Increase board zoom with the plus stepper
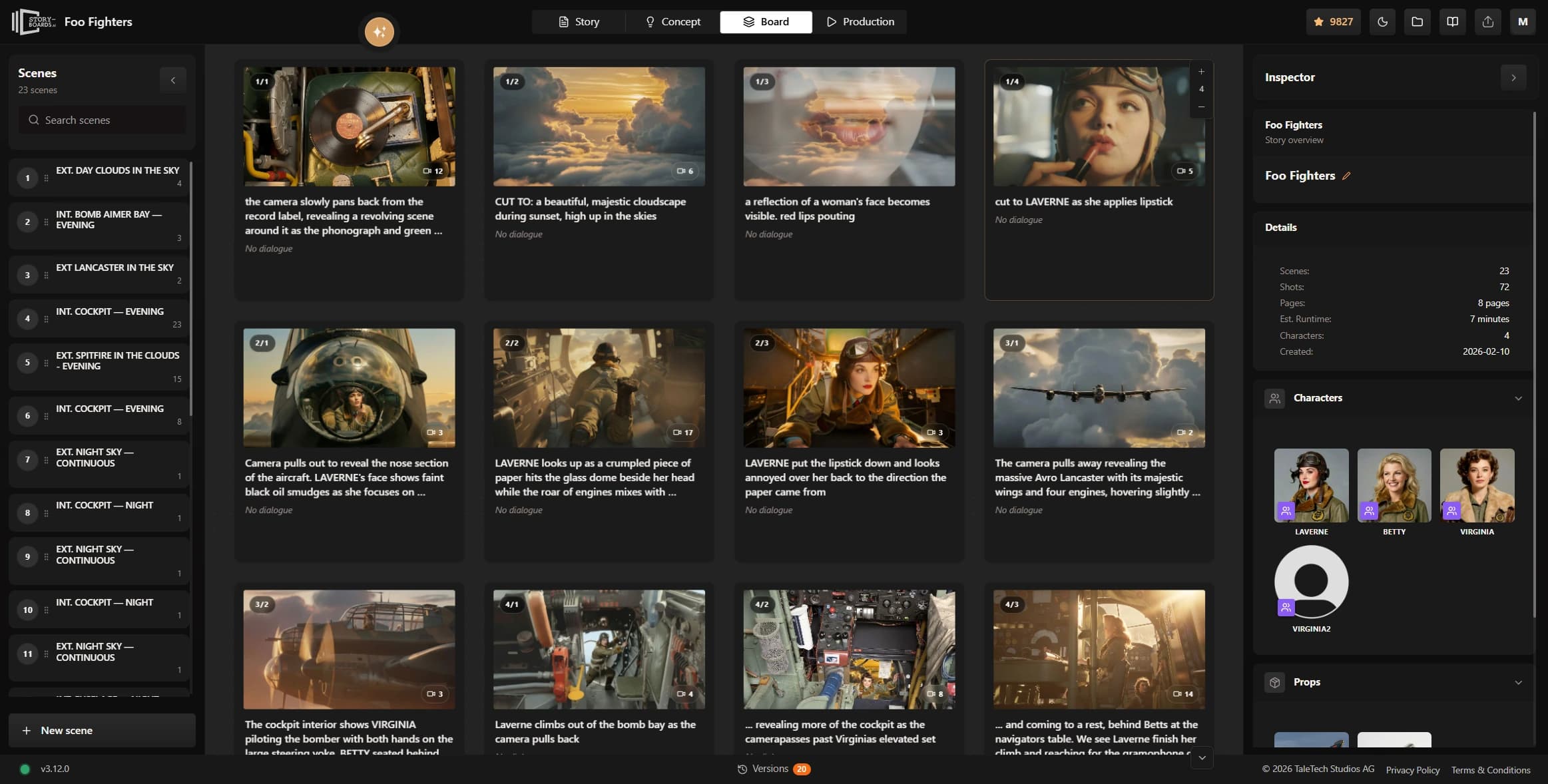 1200,71
